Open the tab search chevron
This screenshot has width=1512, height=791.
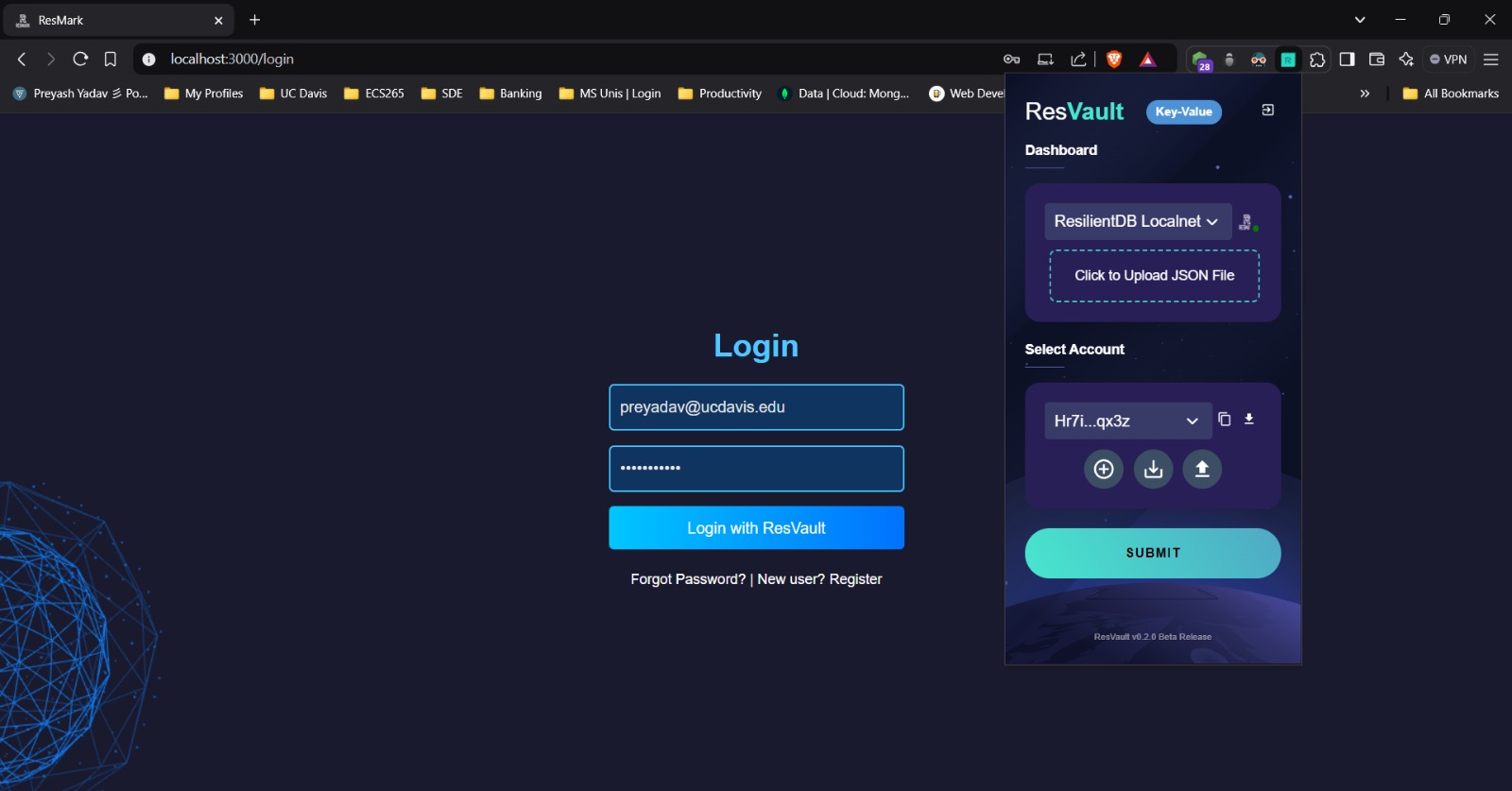(1360, 20)
